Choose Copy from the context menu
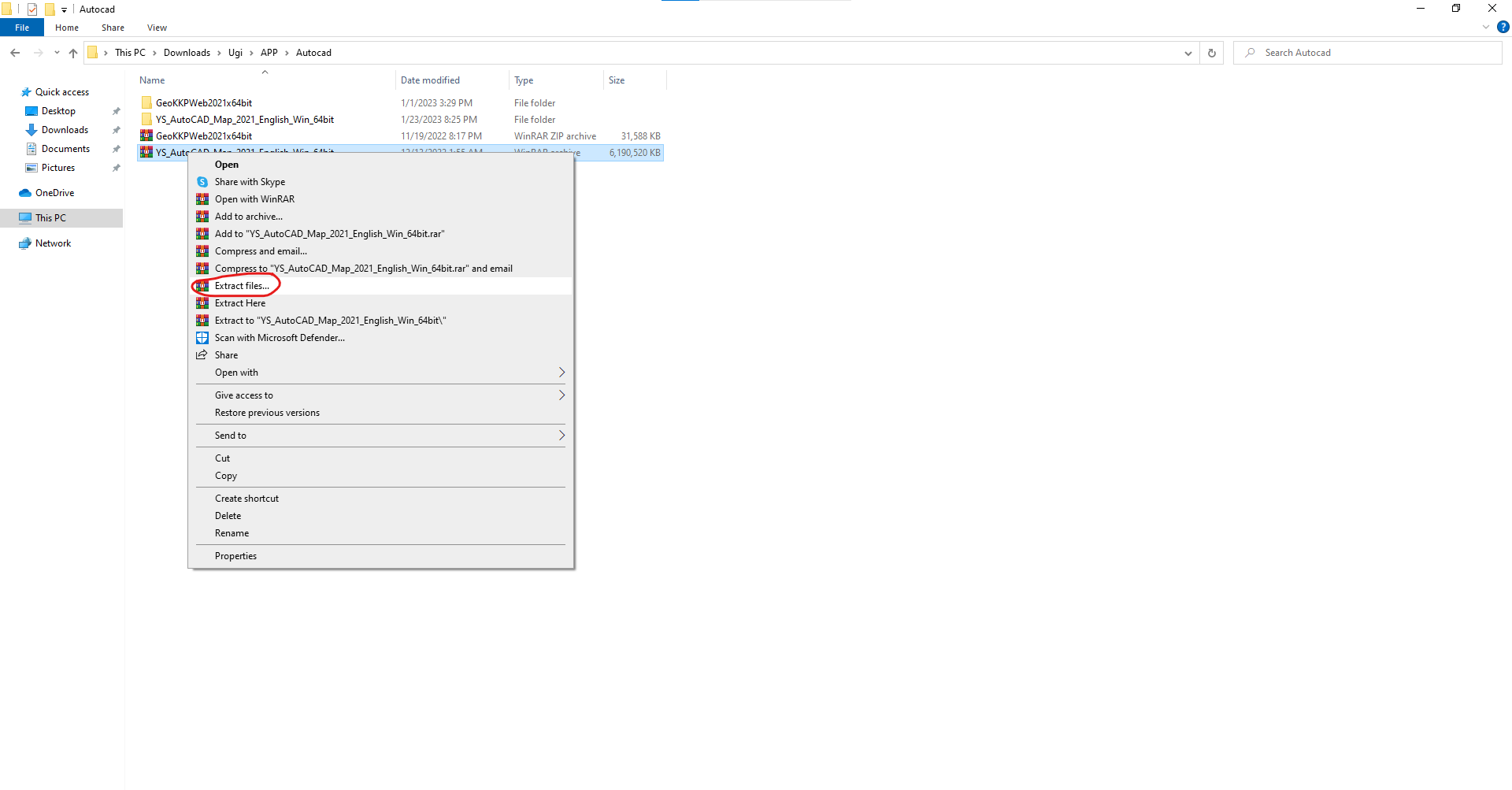This screenshot has width=1512, height=790. [x=382, y=476]
